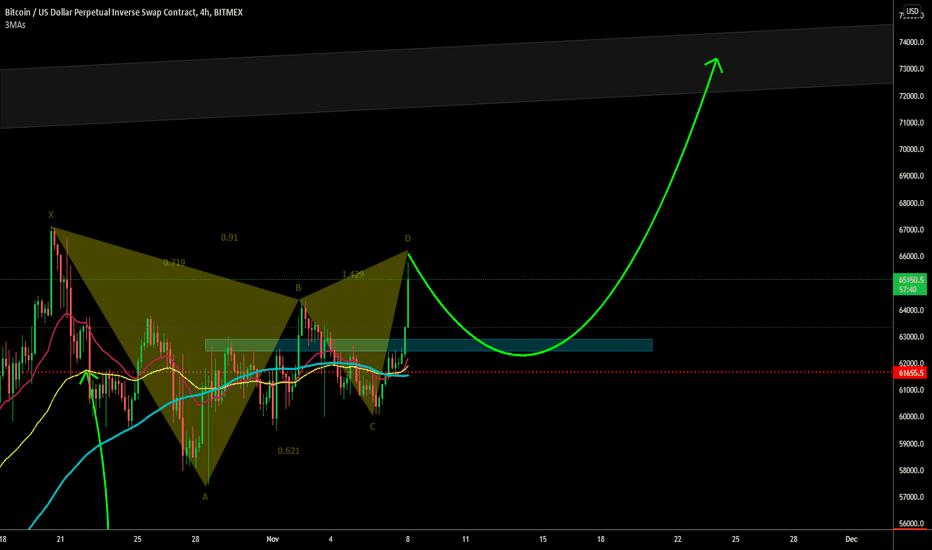Click the 60000.0 price axis label
The image size is (932, 550).
tap(911, 416)
